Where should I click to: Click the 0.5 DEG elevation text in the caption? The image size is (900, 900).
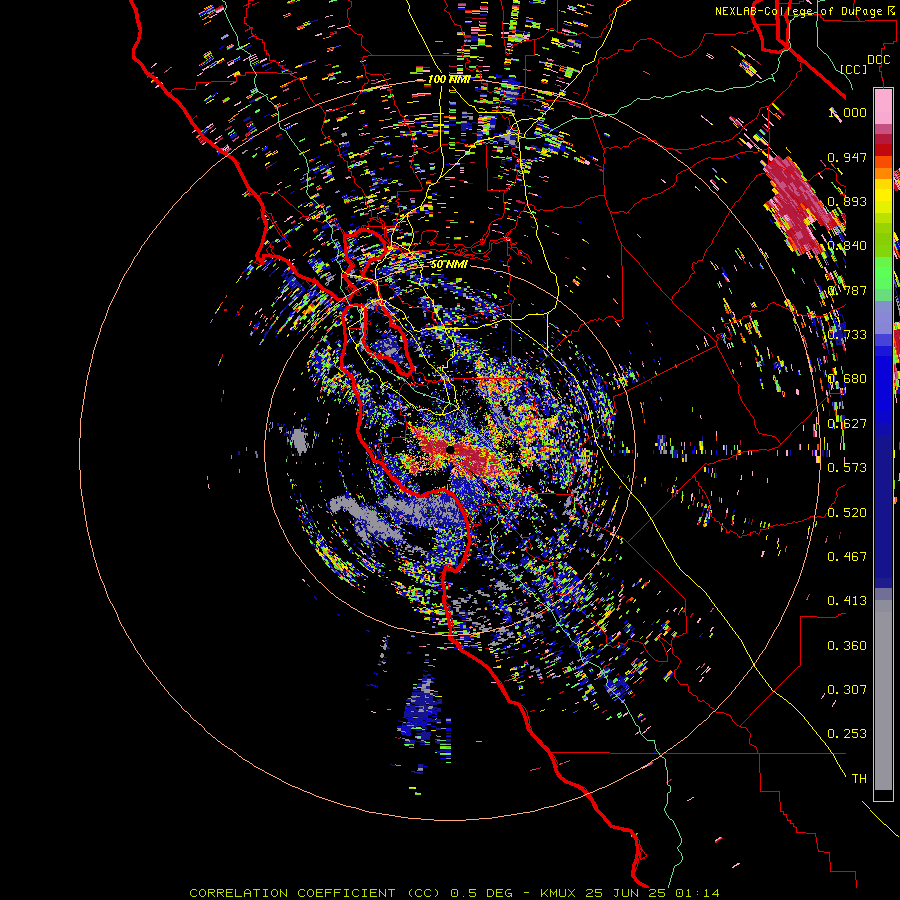[x=480, y=893]
